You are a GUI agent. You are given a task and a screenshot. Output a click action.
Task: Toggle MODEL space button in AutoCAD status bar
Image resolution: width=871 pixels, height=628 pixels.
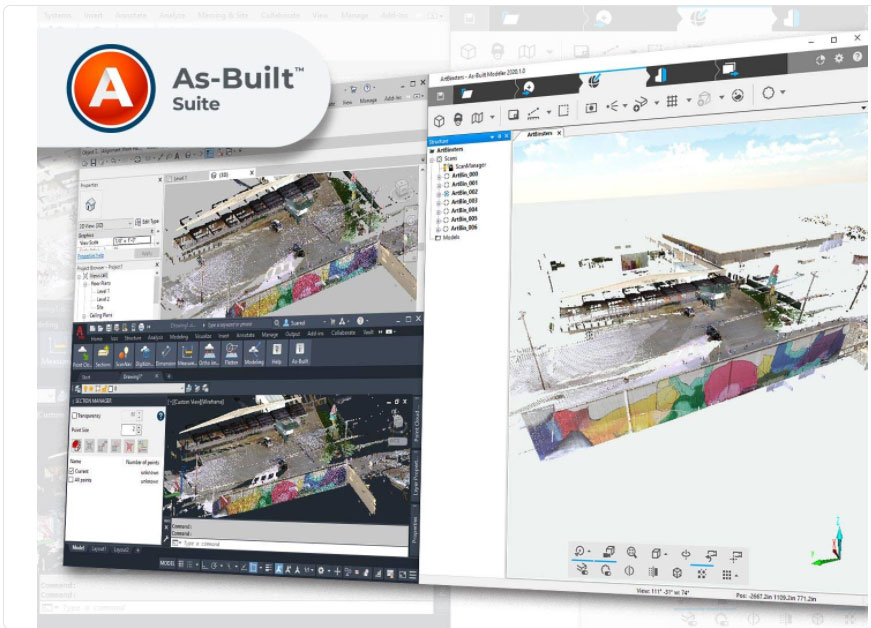point(167,562)
